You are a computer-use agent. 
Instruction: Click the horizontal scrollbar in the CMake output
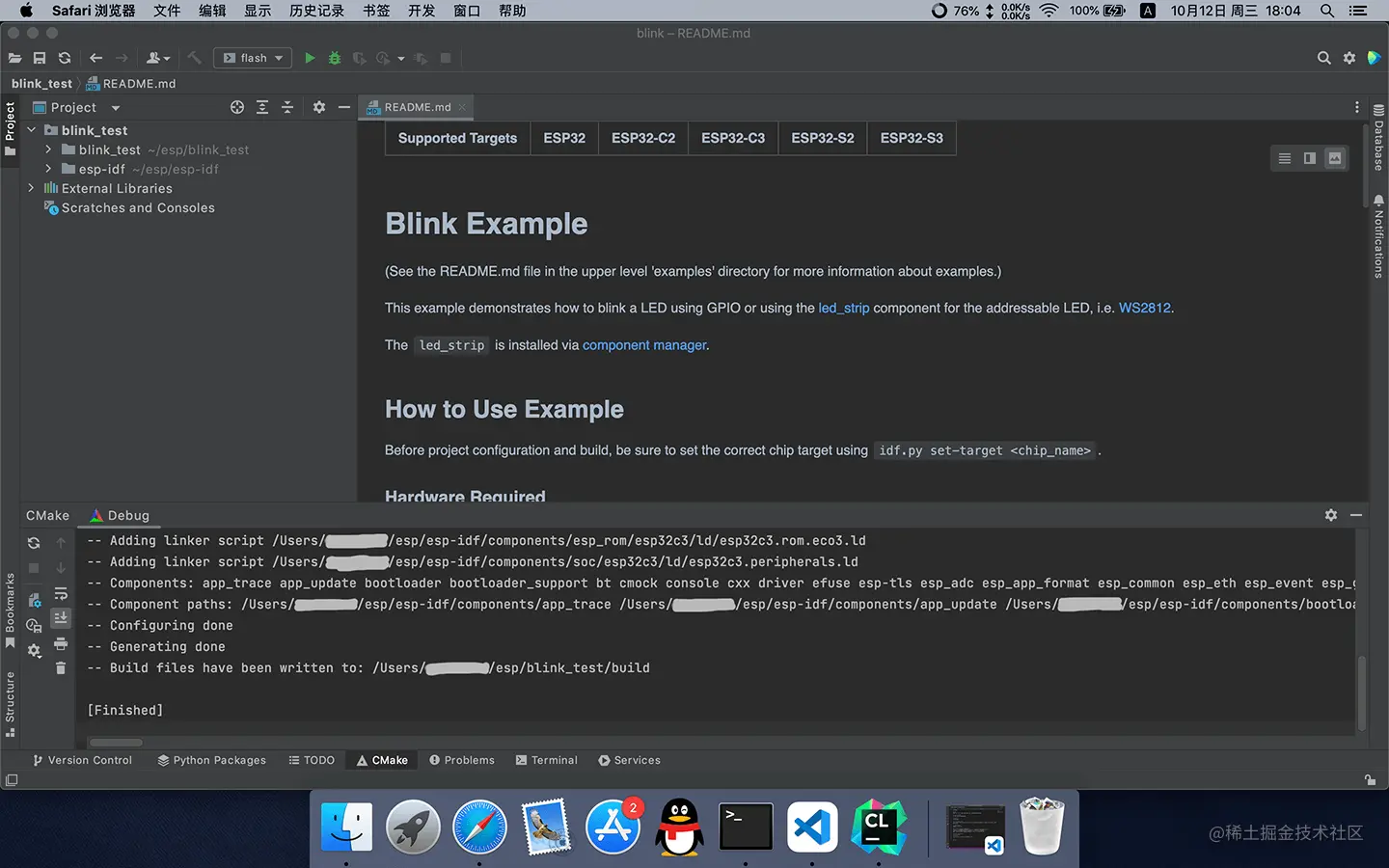click(116, 743)
